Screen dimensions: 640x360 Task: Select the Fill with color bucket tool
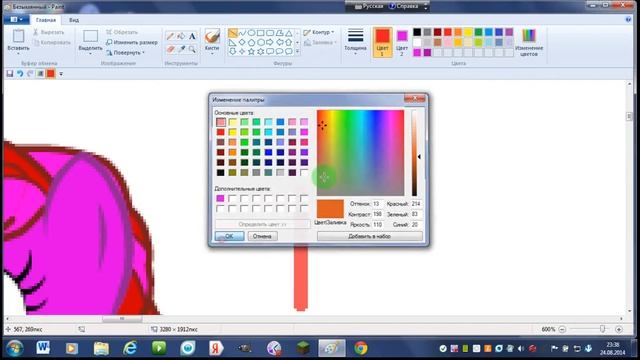[x=181, y=36]
